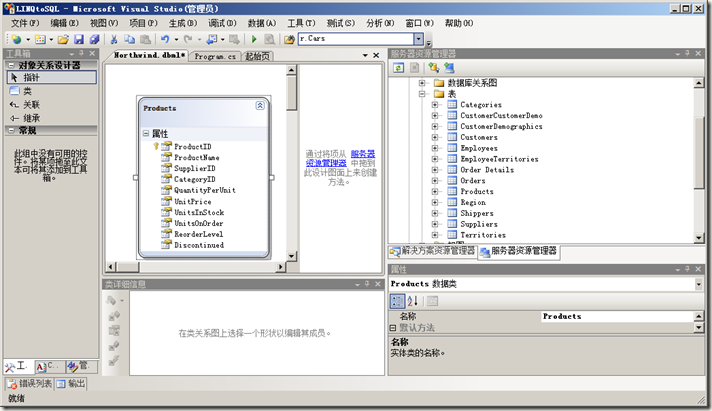Select the 类 class tool in toolbox
This screenshot has width=712, height=411.
click(52, 91)
